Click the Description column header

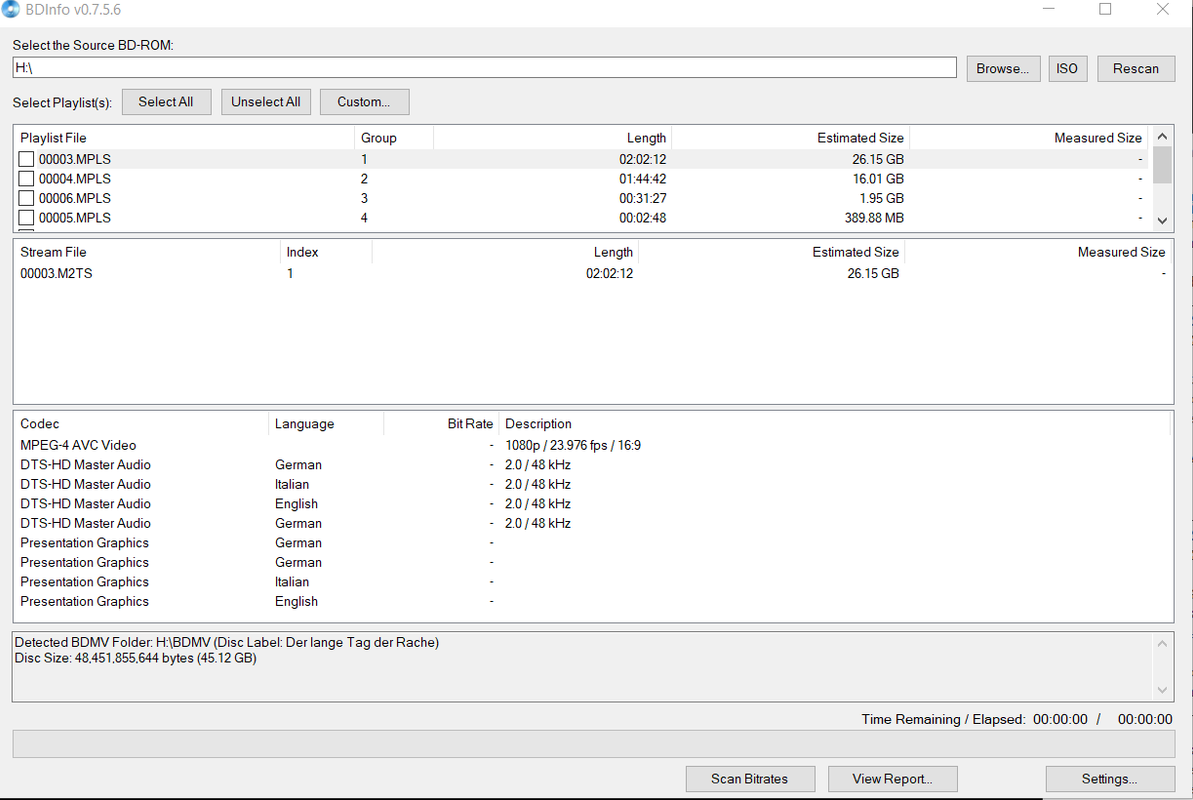coord(835,424)
